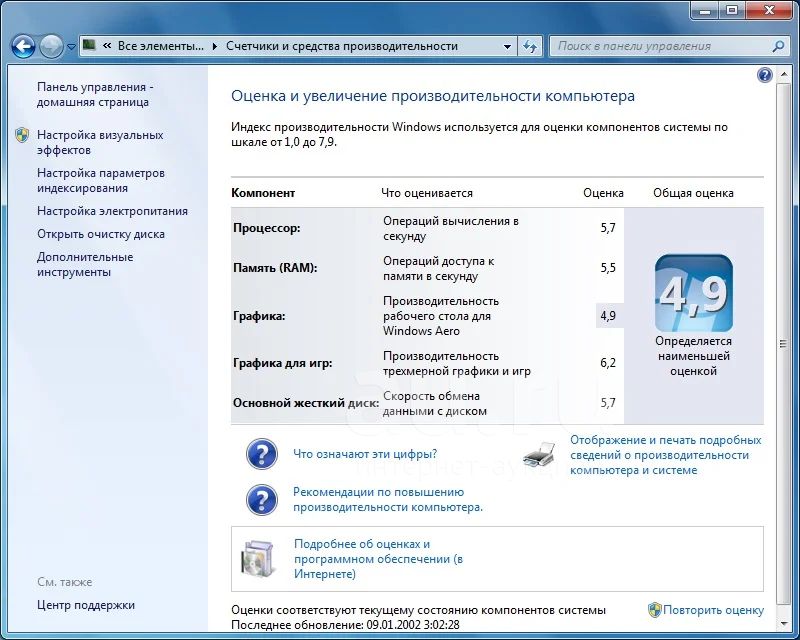Click the printer icon for detailed report
800x640 pixels.
(x=540, y=455)
